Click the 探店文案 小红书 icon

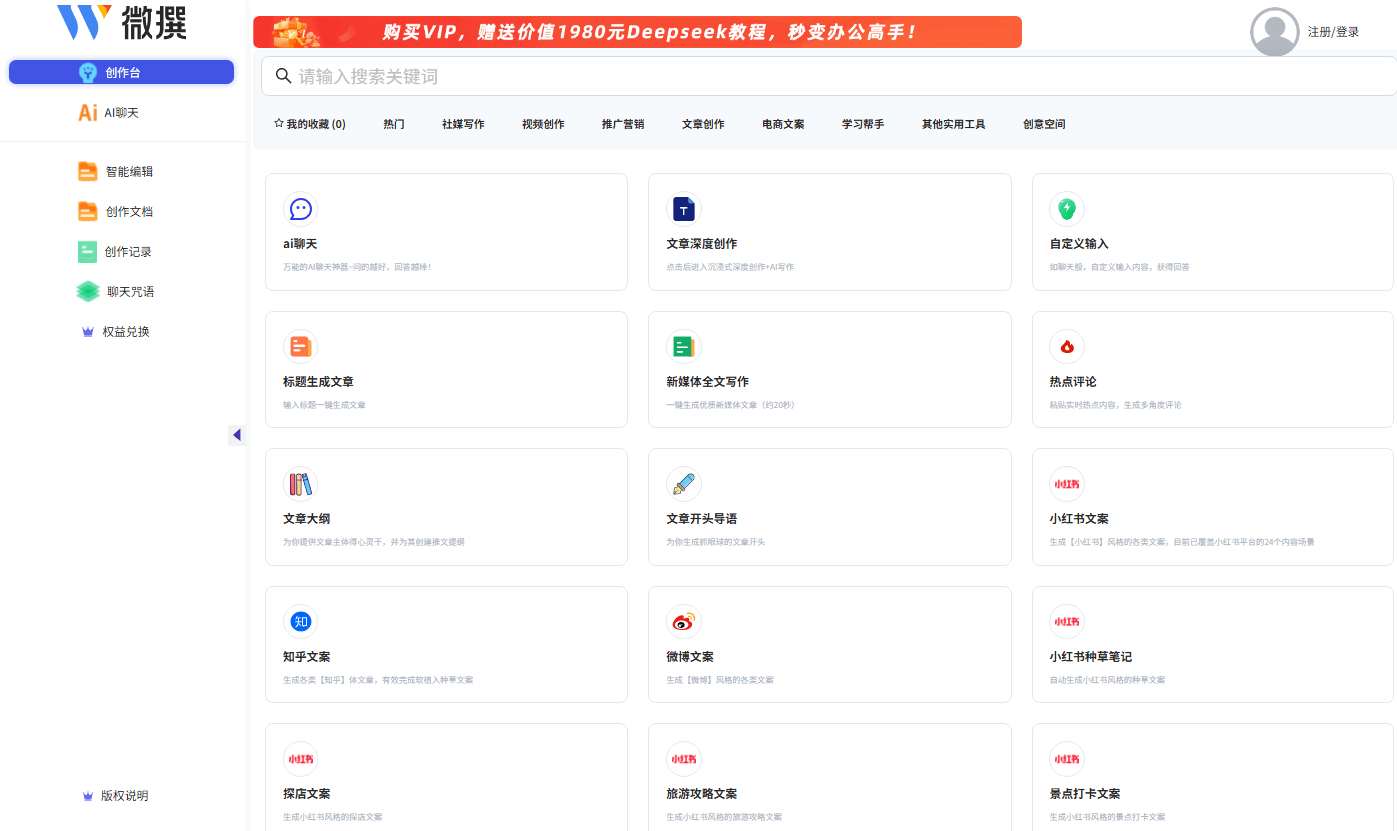[300, 759]
